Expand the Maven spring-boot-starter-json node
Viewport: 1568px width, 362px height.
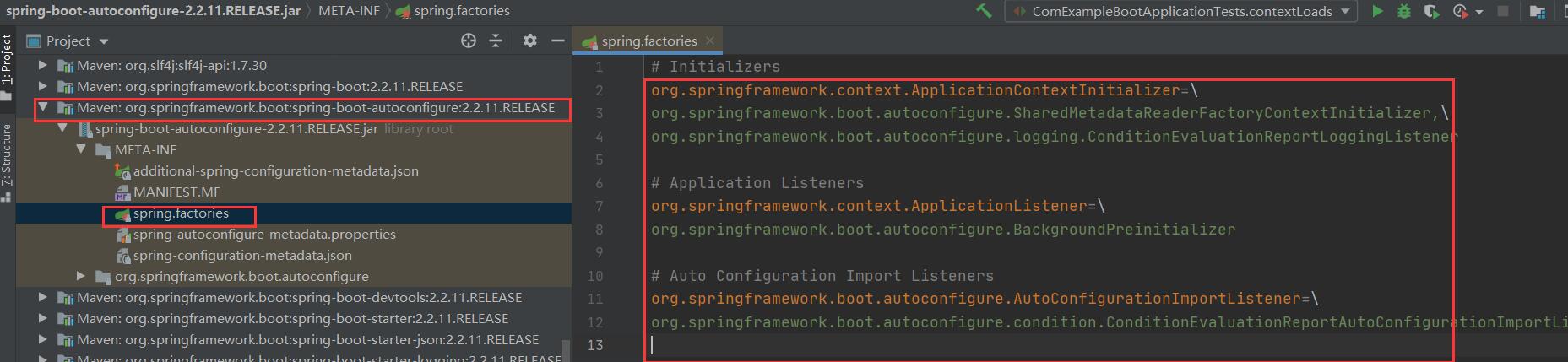click(42, 339)
